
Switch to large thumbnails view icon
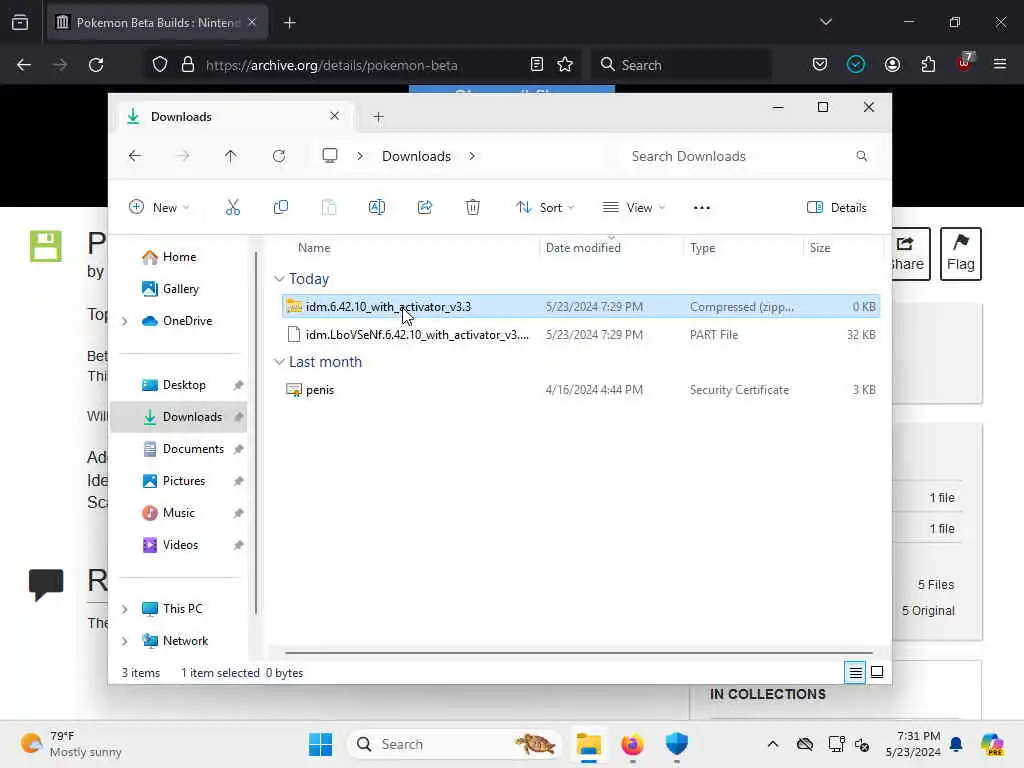[877, 672]
